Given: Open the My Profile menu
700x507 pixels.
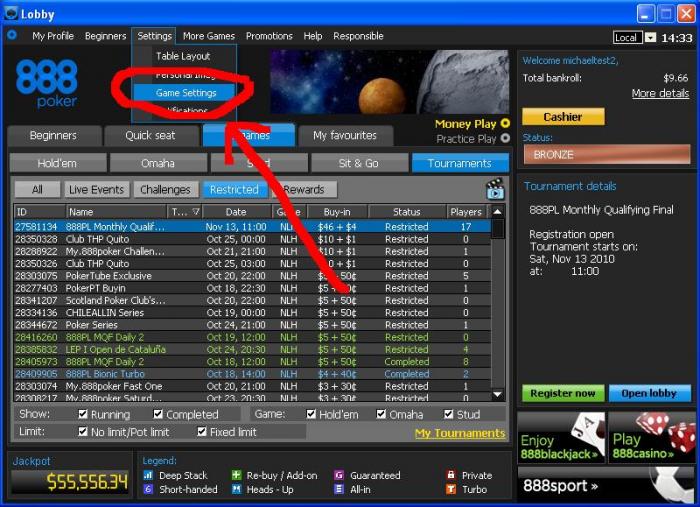Looking at the screenshot, I should (53, 36).
